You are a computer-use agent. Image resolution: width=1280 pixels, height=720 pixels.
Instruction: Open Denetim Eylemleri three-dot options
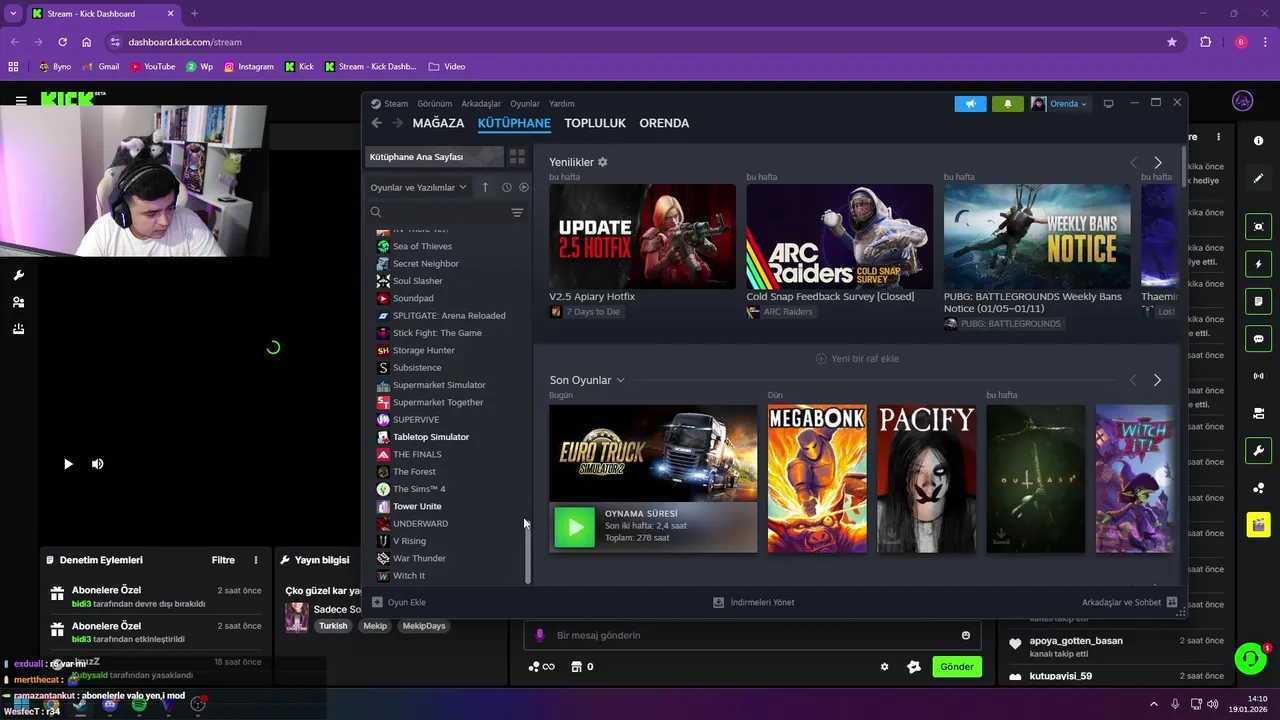click(256, 560)
